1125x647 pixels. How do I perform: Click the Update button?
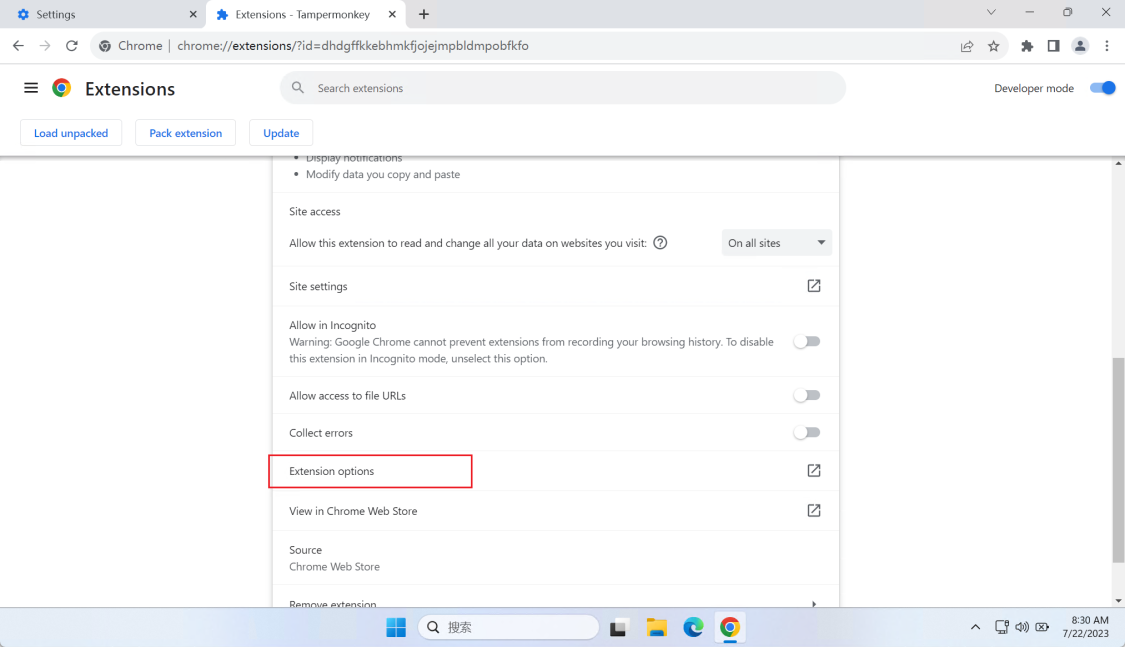click(x=281, y=133)
